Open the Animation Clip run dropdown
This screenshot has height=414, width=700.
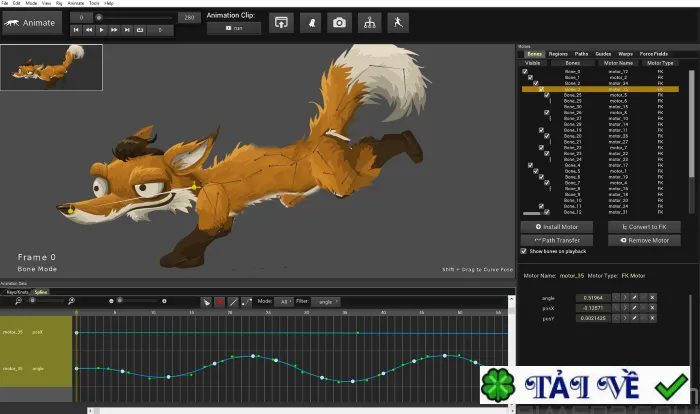click(234, 28)
